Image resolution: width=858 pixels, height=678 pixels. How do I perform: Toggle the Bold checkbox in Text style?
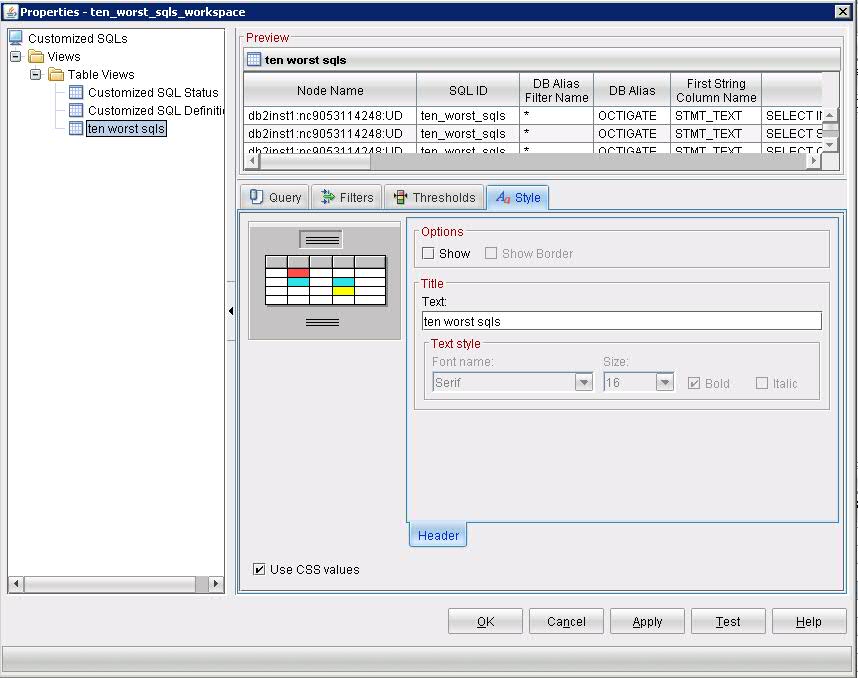click(693, 383)
